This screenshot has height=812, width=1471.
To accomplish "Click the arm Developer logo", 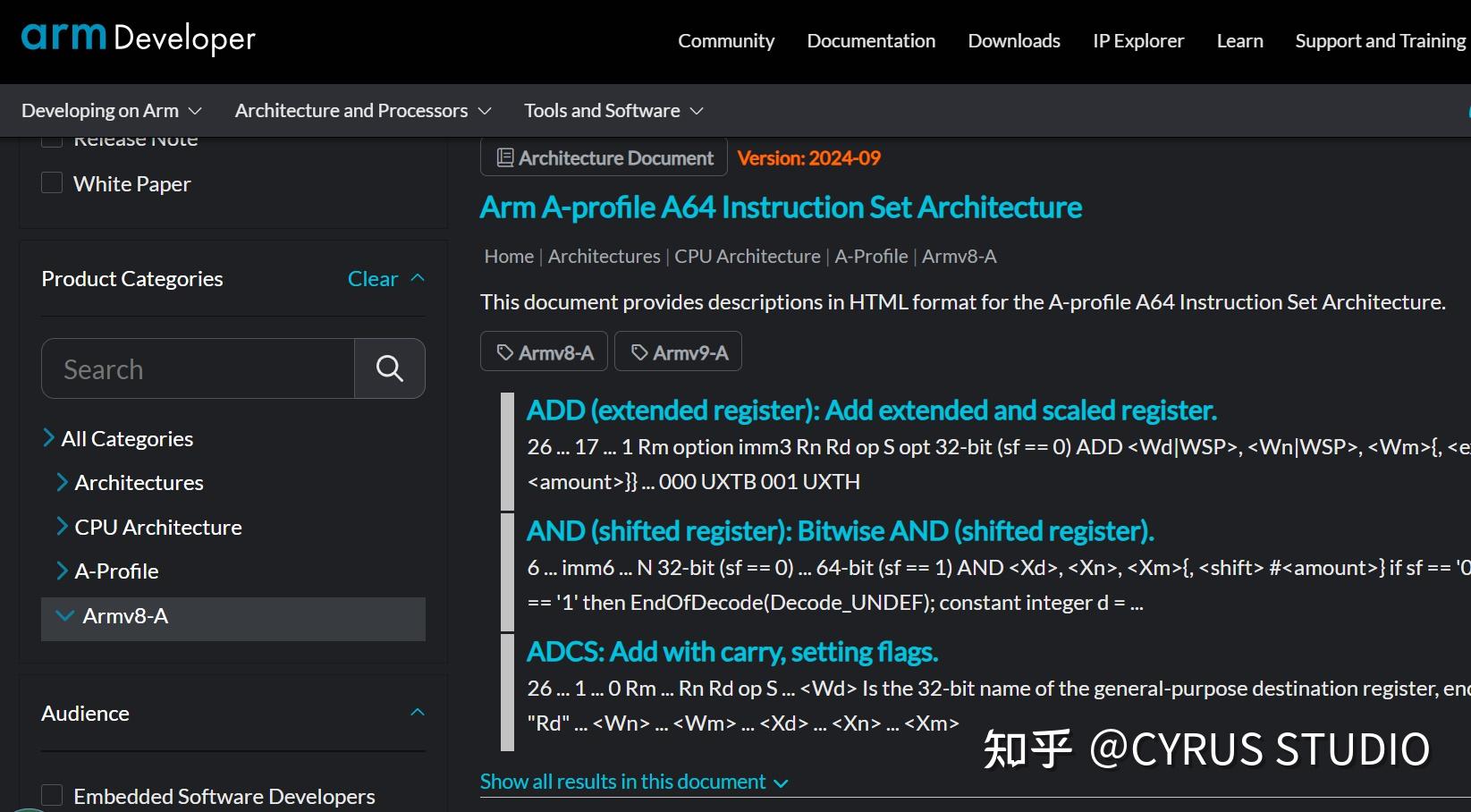I will pyautogui.click(x=138, y=38).
